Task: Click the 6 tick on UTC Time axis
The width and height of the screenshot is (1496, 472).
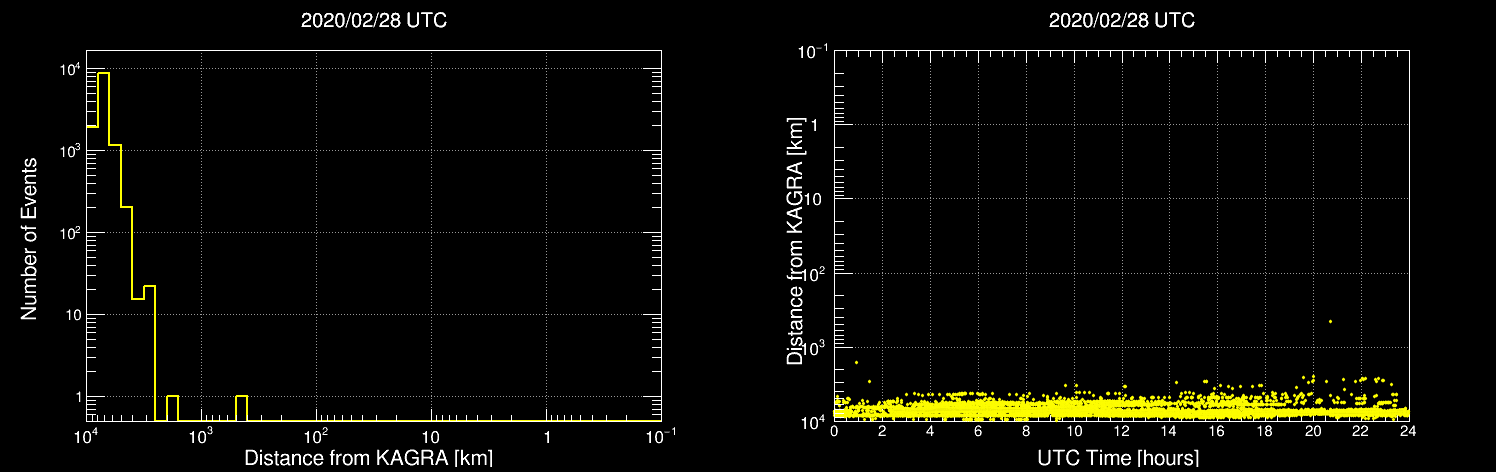Action: pyautogui.click(x=978, y=432)
